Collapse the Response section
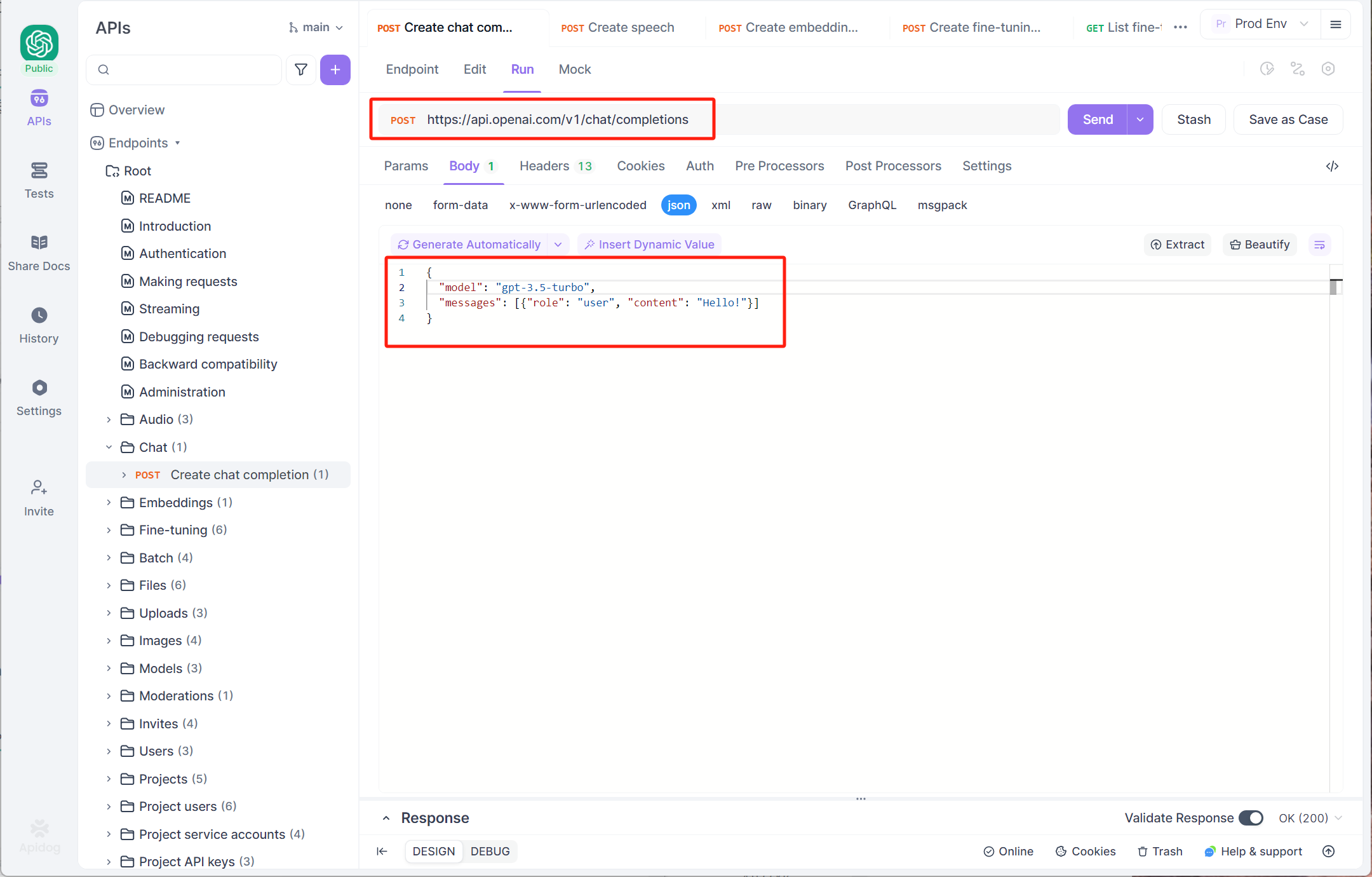The image size is (1372, 877). (x=386, y=818)
